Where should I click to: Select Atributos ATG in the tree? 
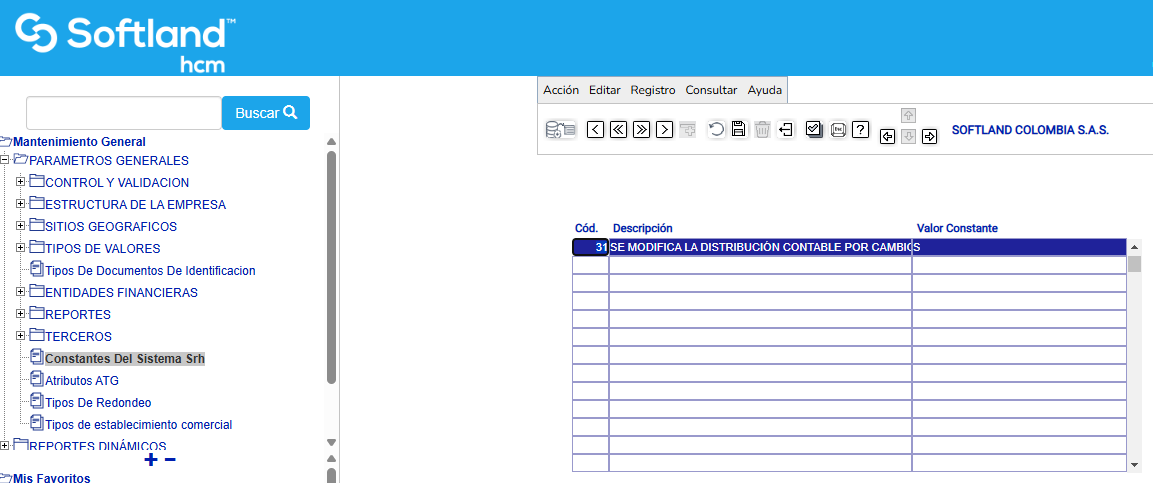(82, 380)
